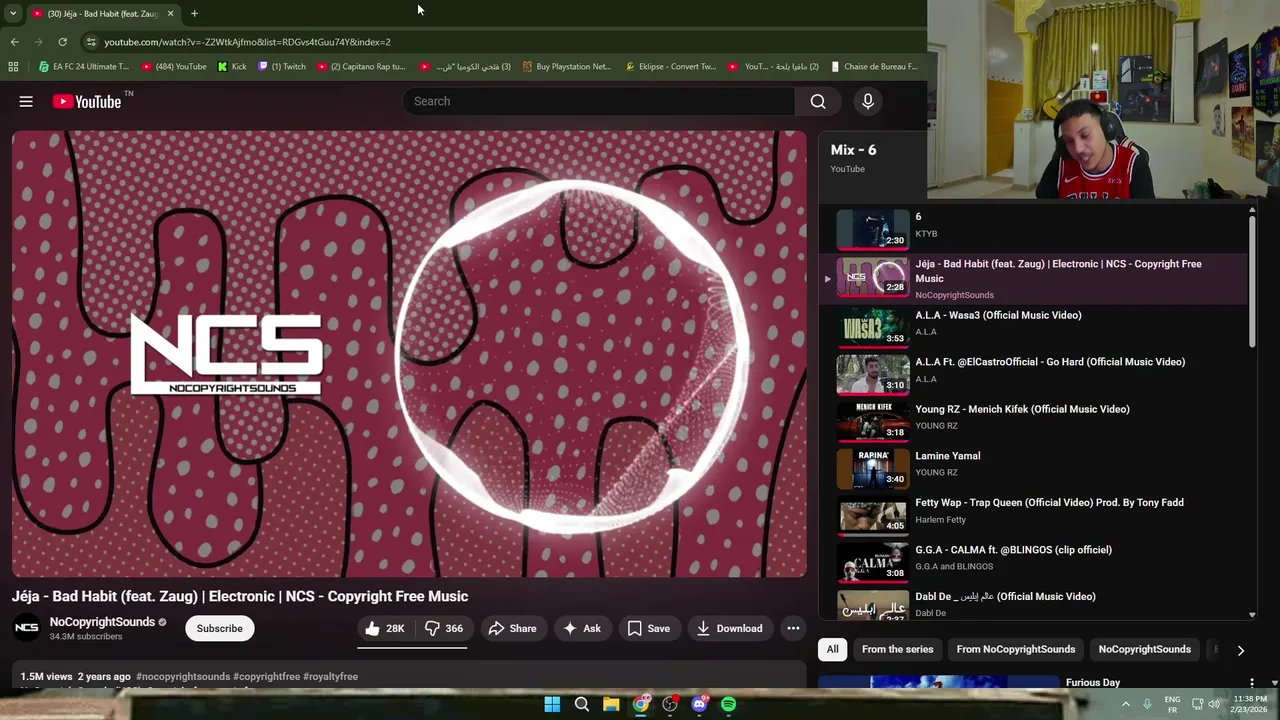Select the From the series chip
This screenshot has width=1280, height=720.
point(897,649)
